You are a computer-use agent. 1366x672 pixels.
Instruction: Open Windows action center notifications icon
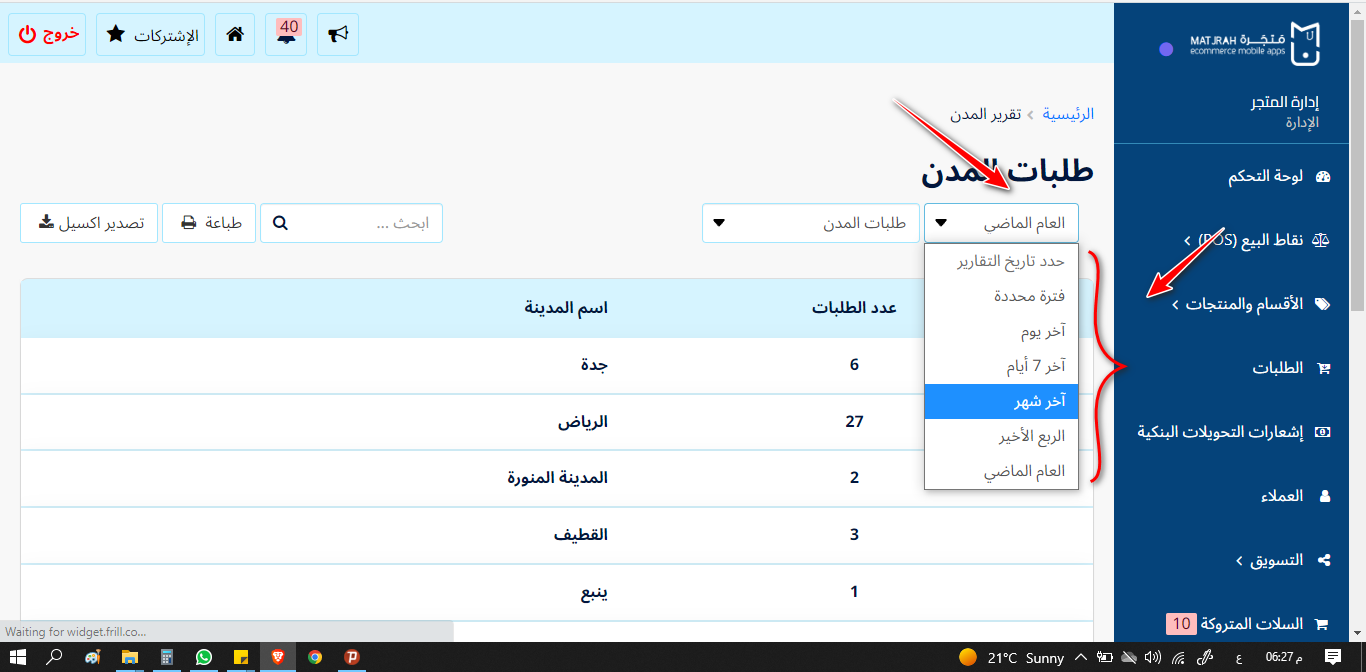[x=1332, y=657]
